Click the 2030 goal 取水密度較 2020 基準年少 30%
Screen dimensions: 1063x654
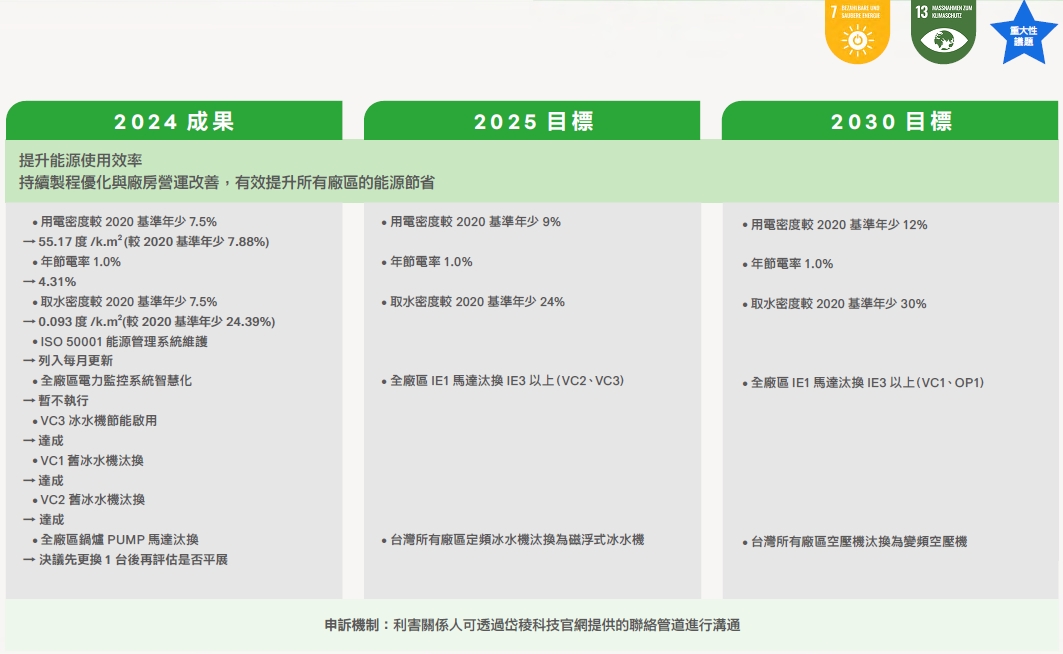[x=838, y=304]
